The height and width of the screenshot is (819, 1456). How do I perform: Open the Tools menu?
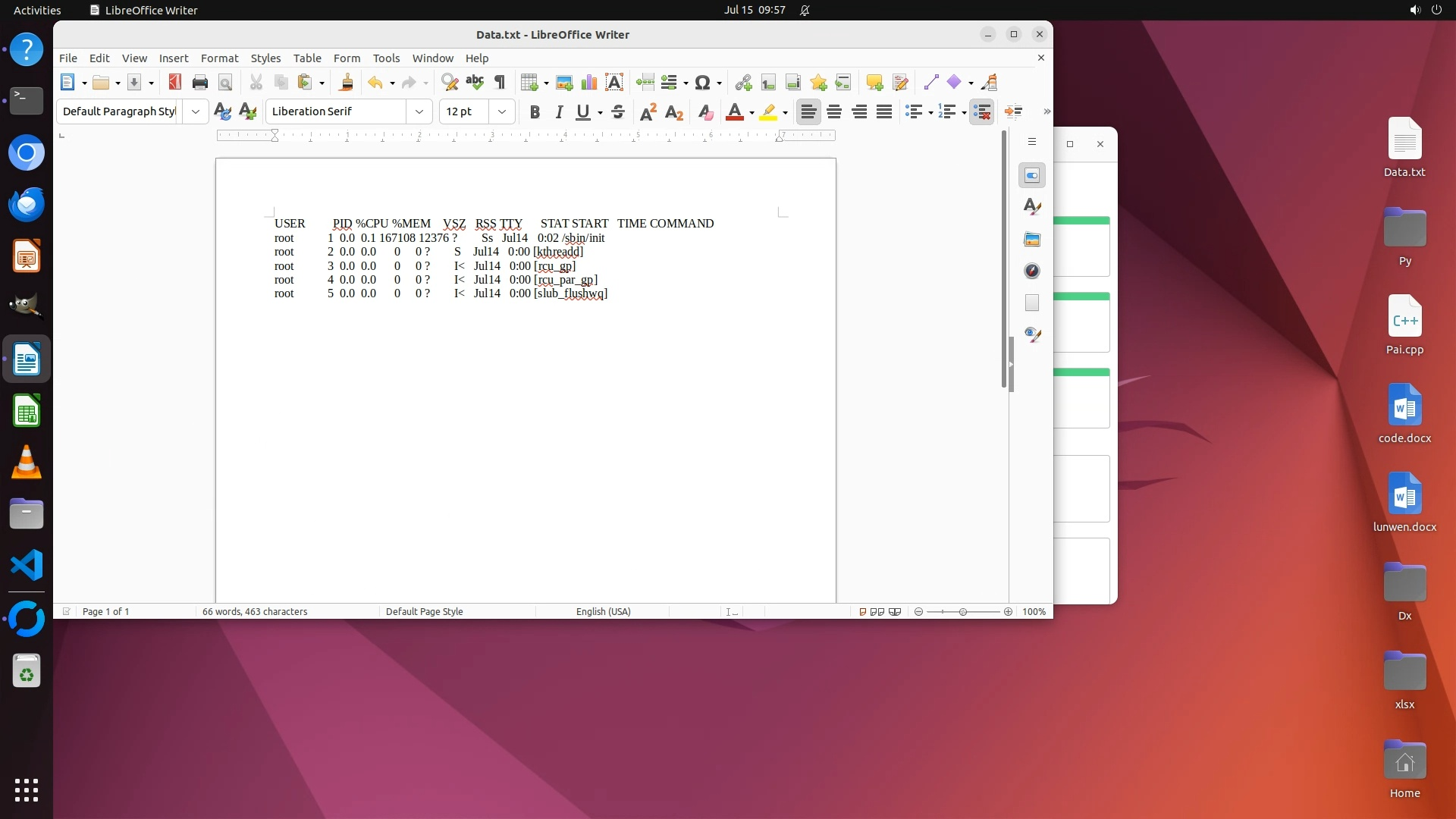(x=386, y=58)
